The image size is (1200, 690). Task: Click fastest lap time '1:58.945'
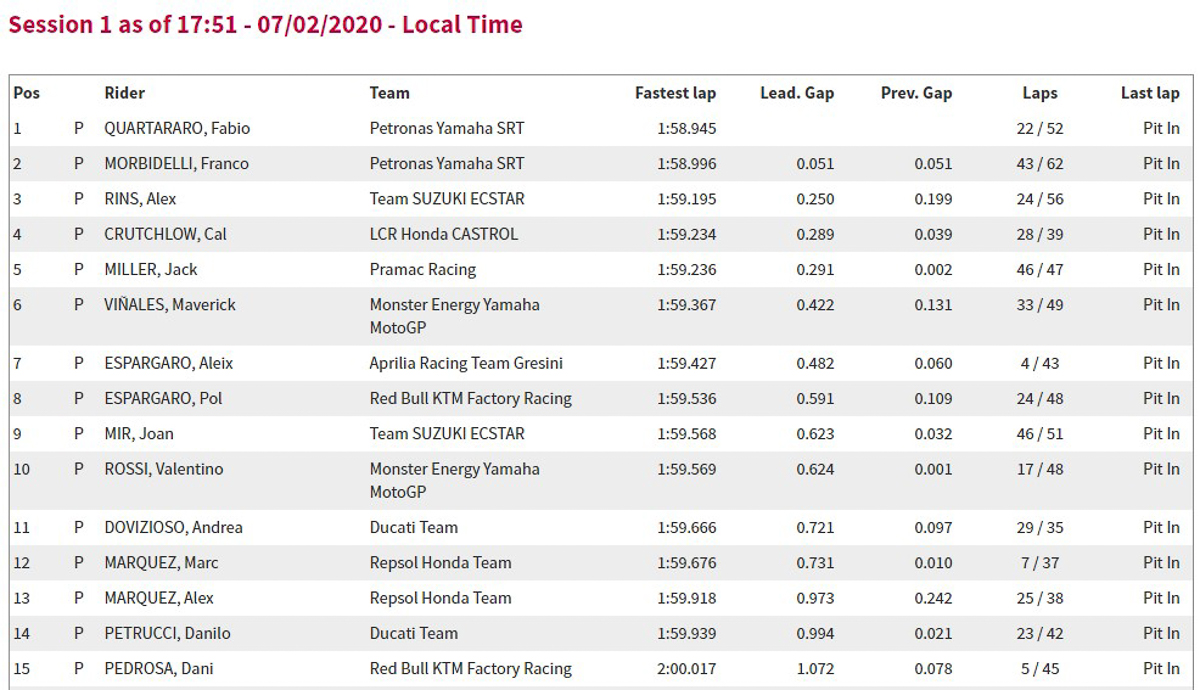(x=687, y=128)
